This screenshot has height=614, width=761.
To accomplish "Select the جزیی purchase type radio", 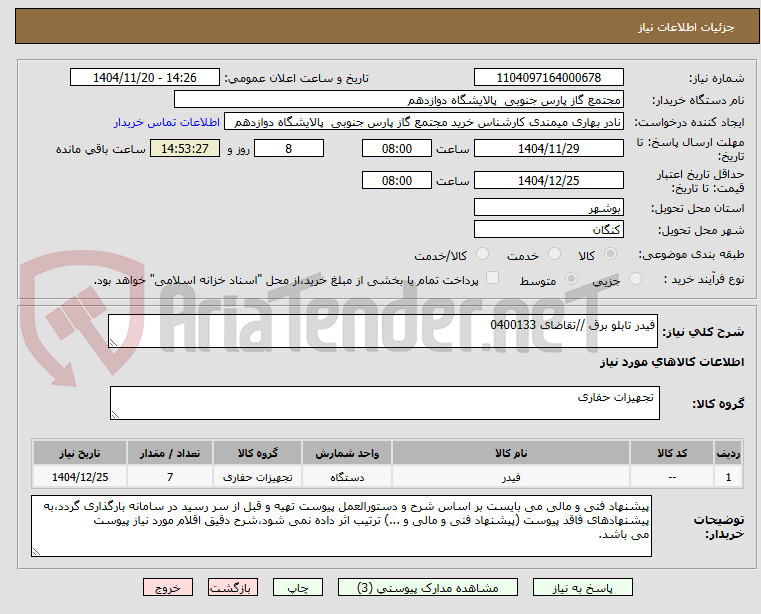I will [635, 279].
